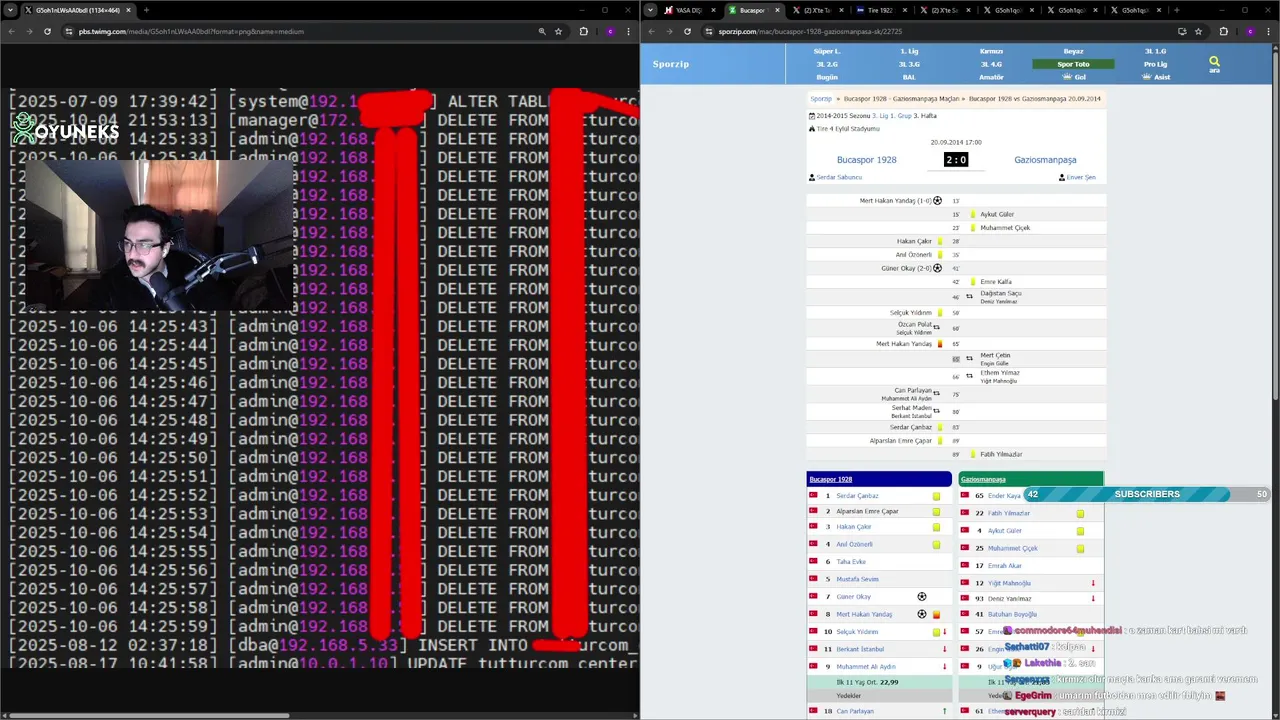Open the Amatör menu item

991,77
